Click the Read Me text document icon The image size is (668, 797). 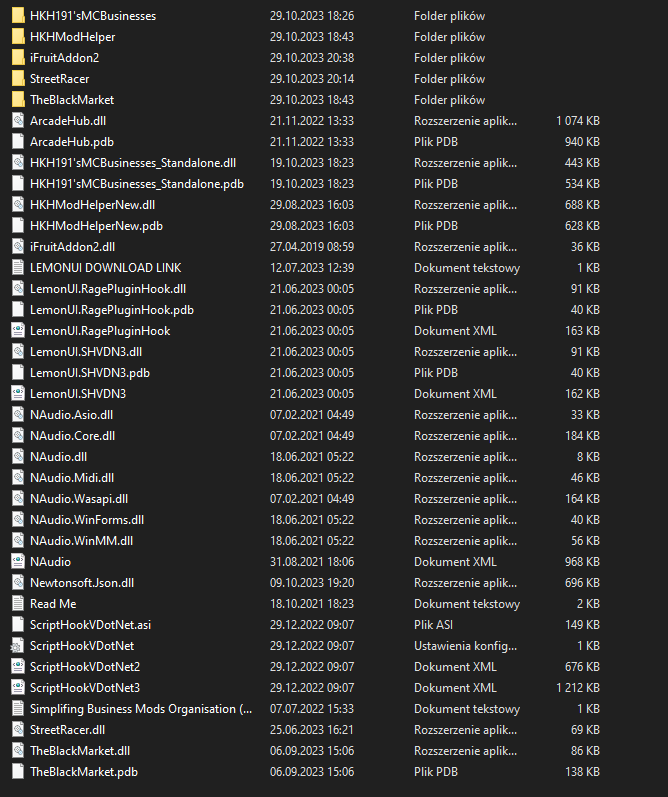18,604
